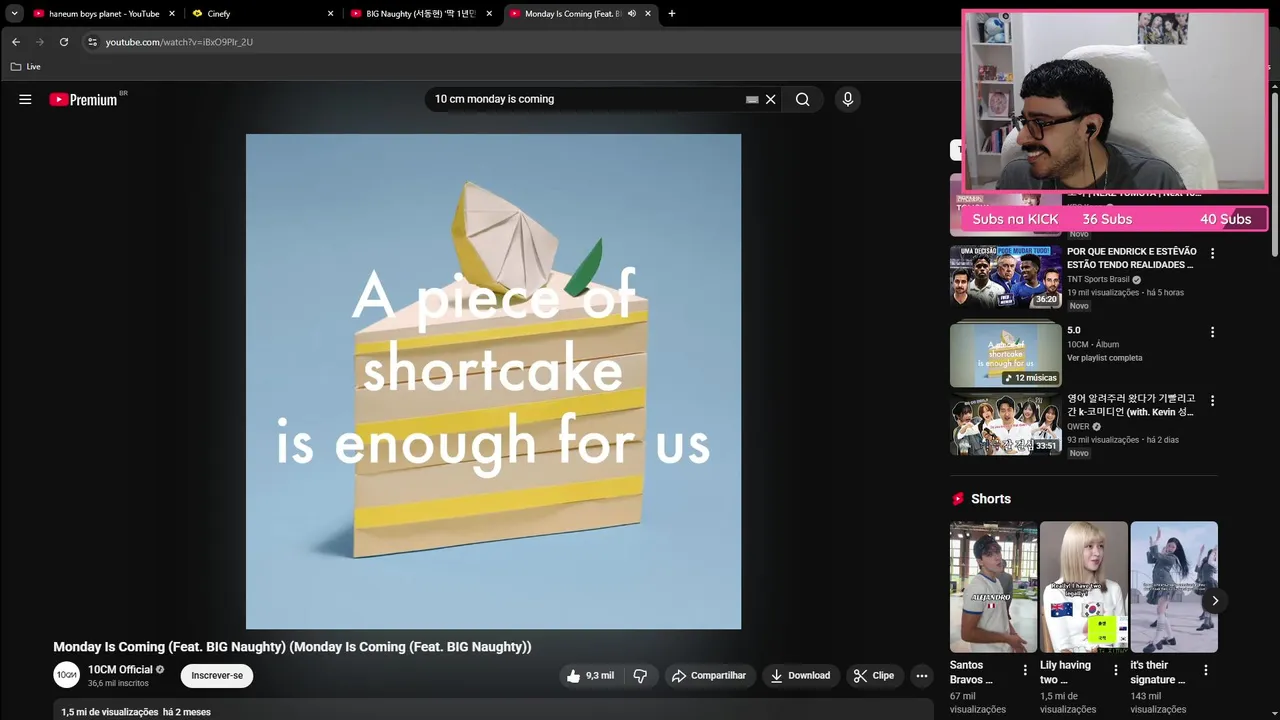Open the on-screen keyboard icon in search

point(752,99)
